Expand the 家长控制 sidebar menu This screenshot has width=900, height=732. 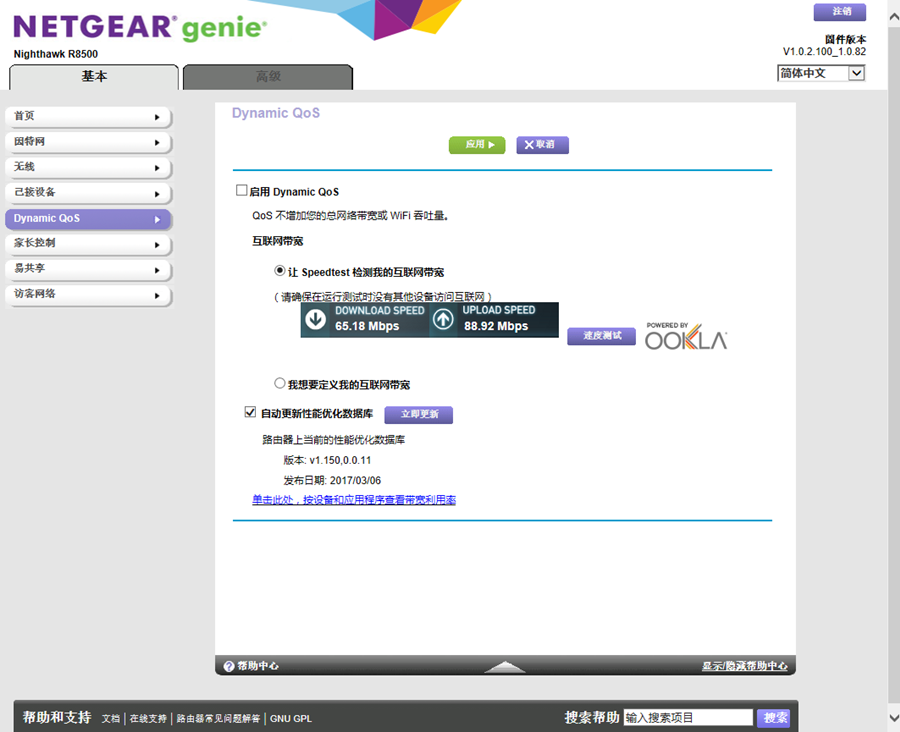point(88,244)
